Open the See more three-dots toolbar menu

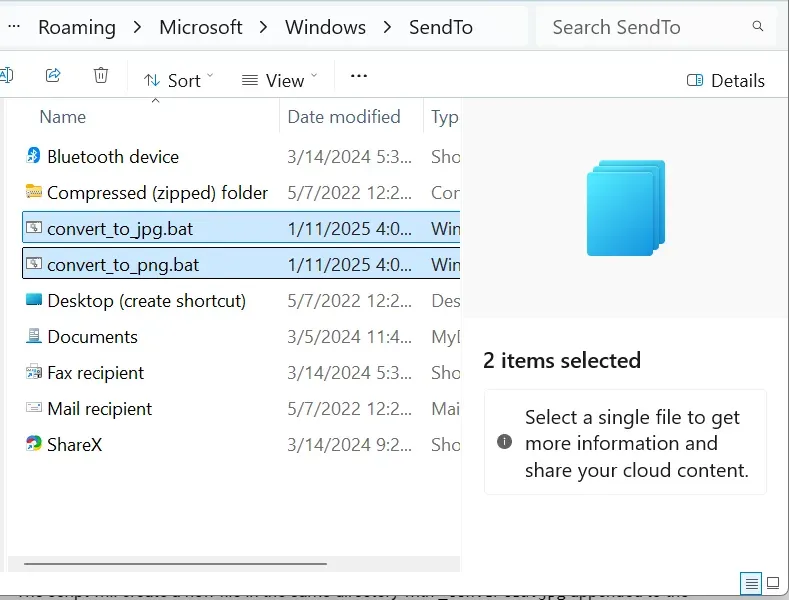coord(359,76)
